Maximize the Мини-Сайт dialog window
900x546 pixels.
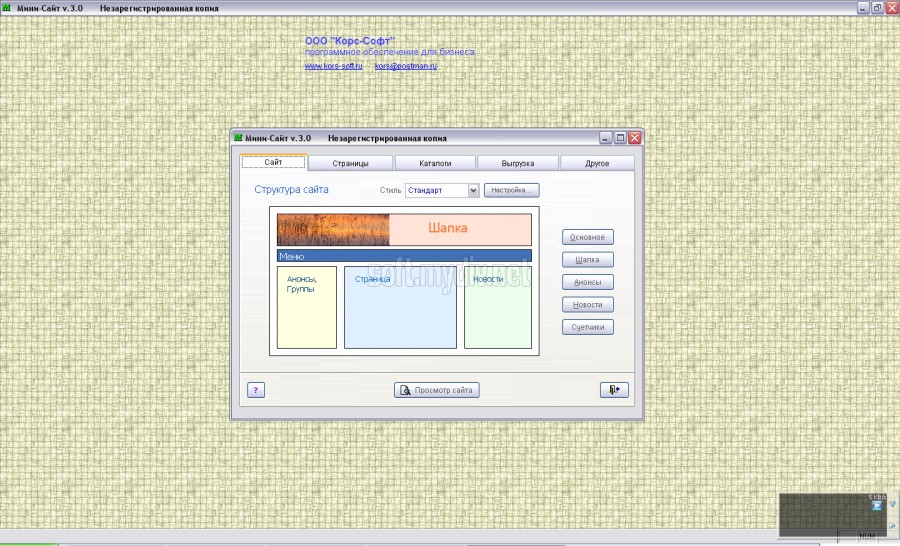click(620, 138)
